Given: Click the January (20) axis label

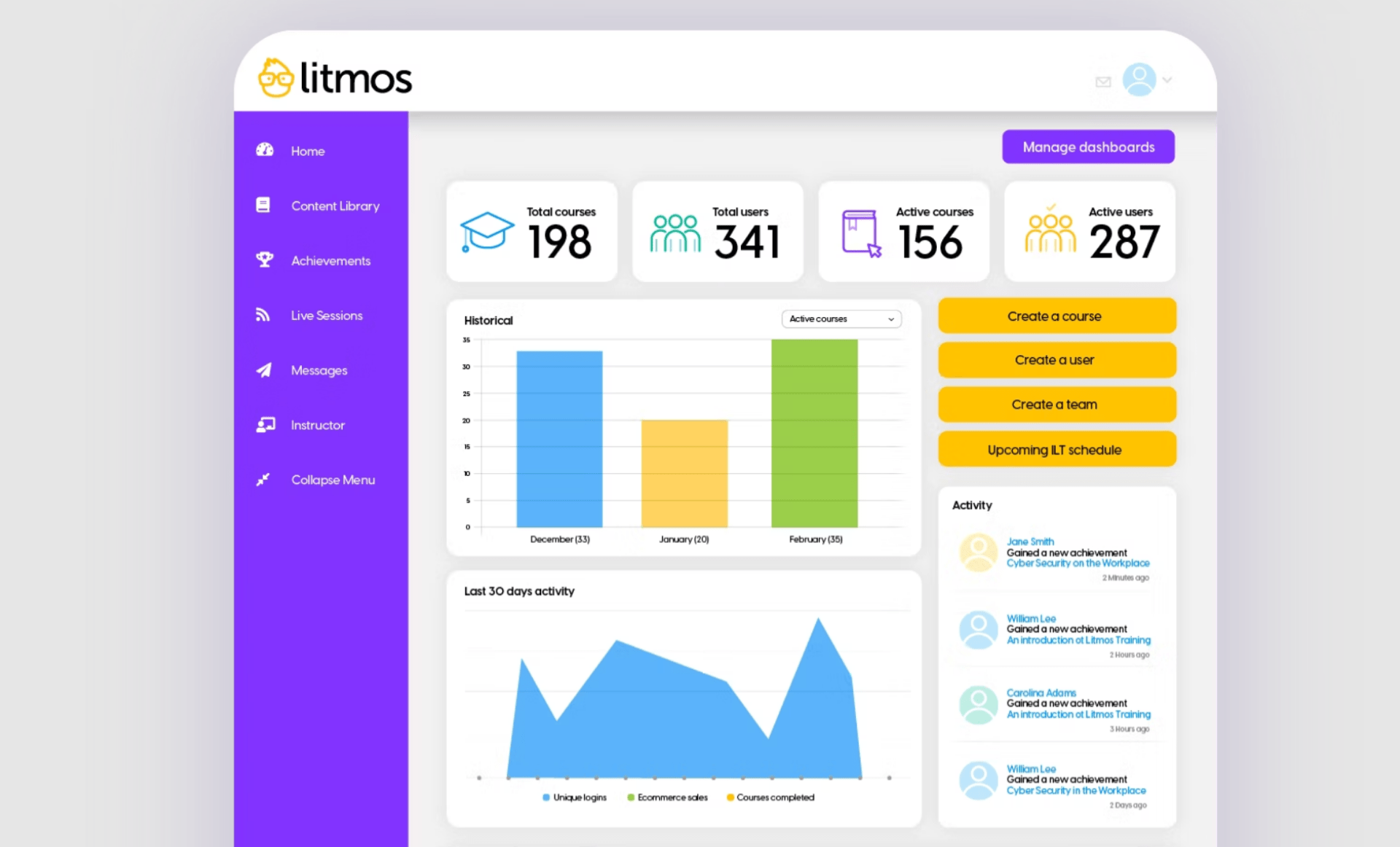Looking at the screenshot, I should coord(684,539).
